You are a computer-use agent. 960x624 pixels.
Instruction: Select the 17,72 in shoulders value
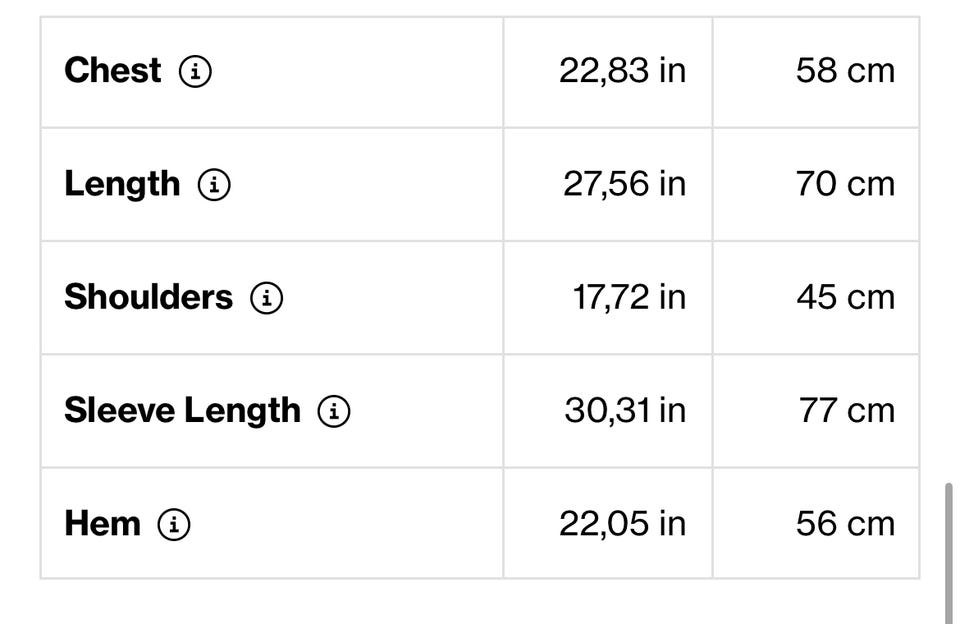coord(629,298)
